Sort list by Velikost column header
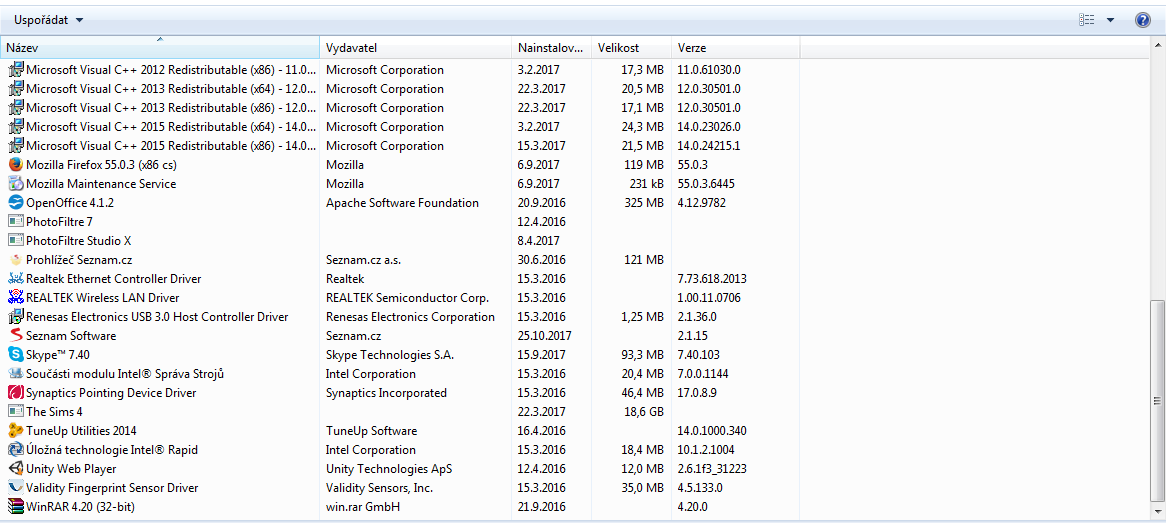Image resolution: width=1166 pixels, height=523 pixels. (630, 48)
